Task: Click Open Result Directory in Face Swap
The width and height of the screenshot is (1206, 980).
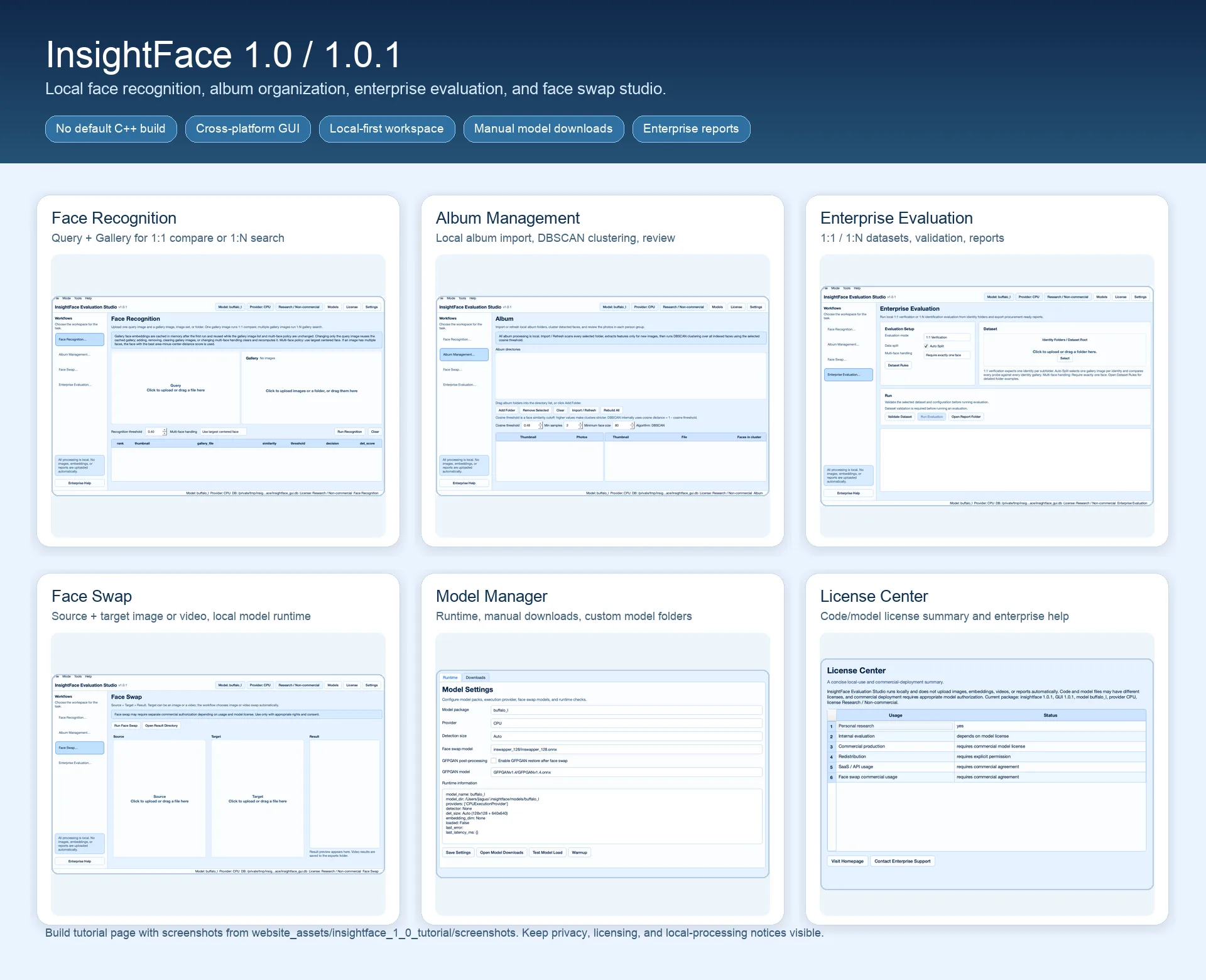Action: pyautogui.click(x=161, y=726)
